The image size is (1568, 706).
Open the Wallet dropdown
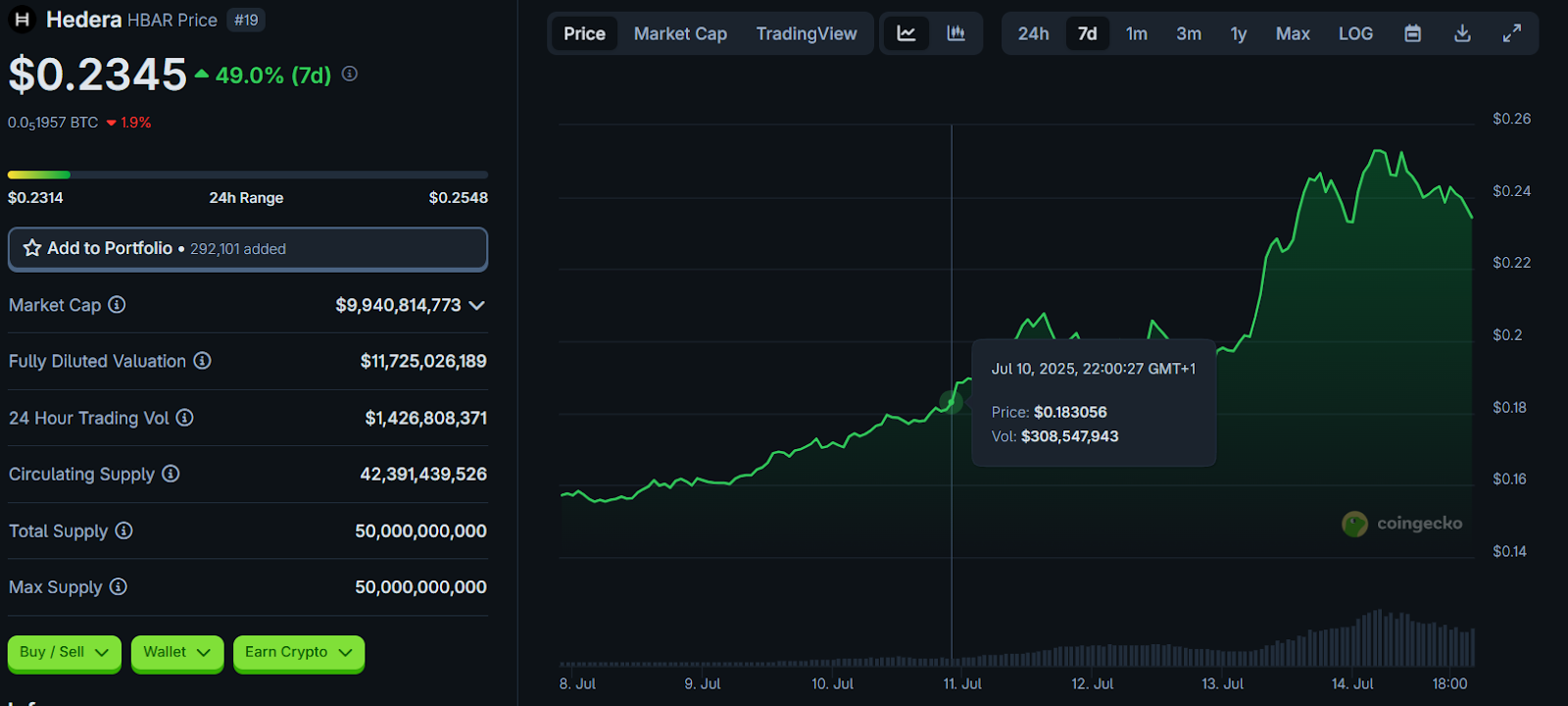(177, 652)
